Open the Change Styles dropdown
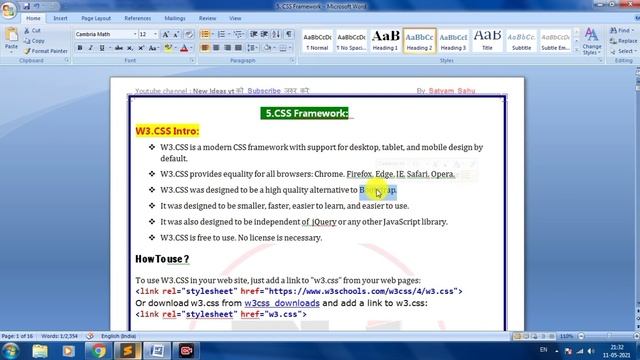This screenshot has width=640, height=360. 591,41
